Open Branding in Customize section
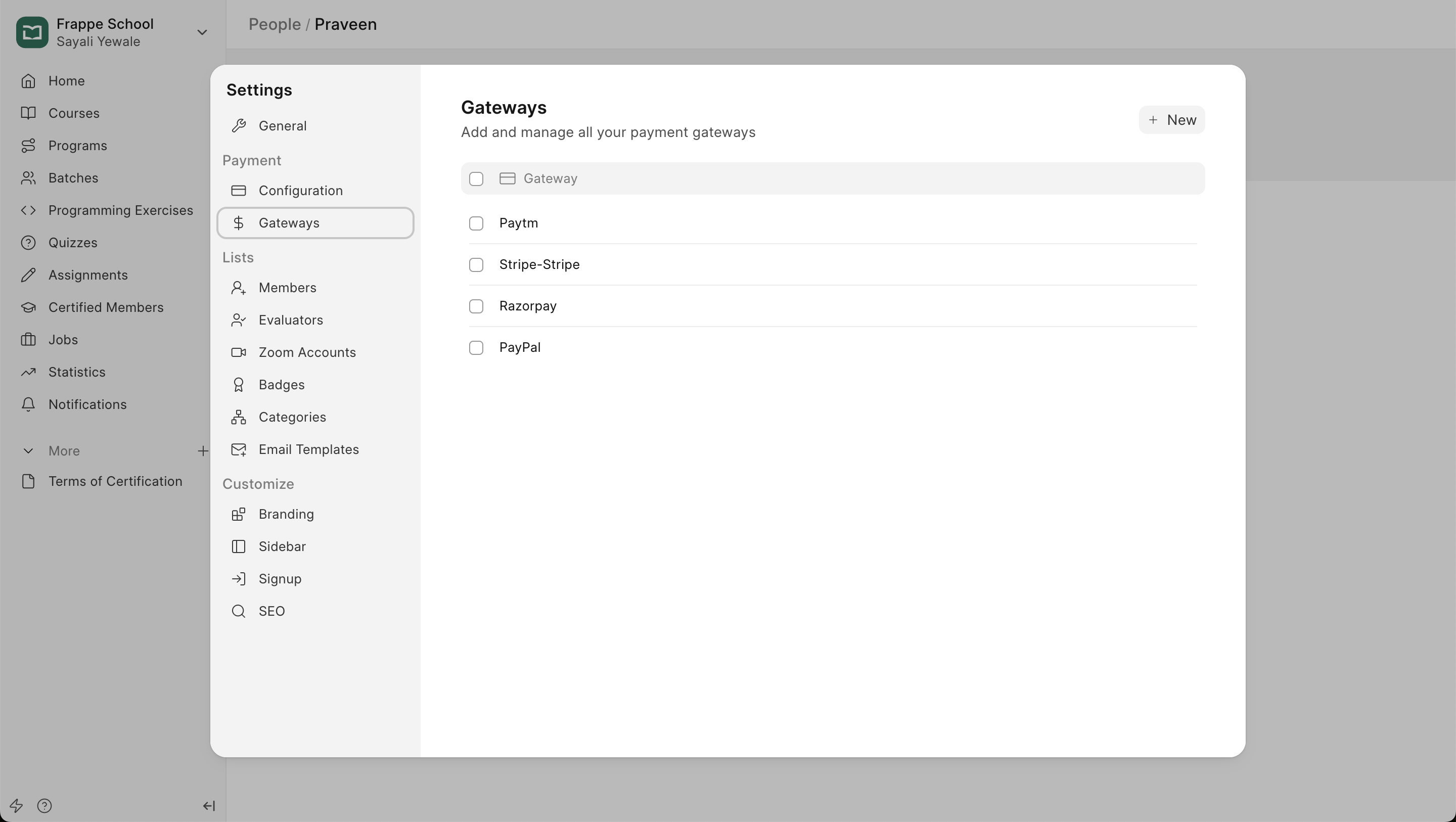Viewport: 1456px width, 822px height. click(x=286, y=514)
